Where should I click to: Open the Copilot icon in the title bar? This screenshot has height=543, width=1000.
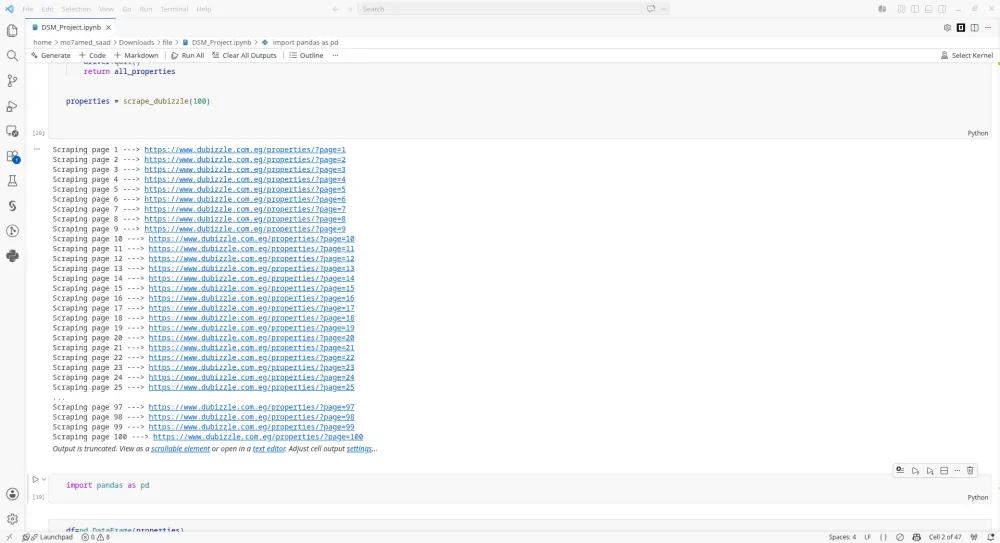882,9
